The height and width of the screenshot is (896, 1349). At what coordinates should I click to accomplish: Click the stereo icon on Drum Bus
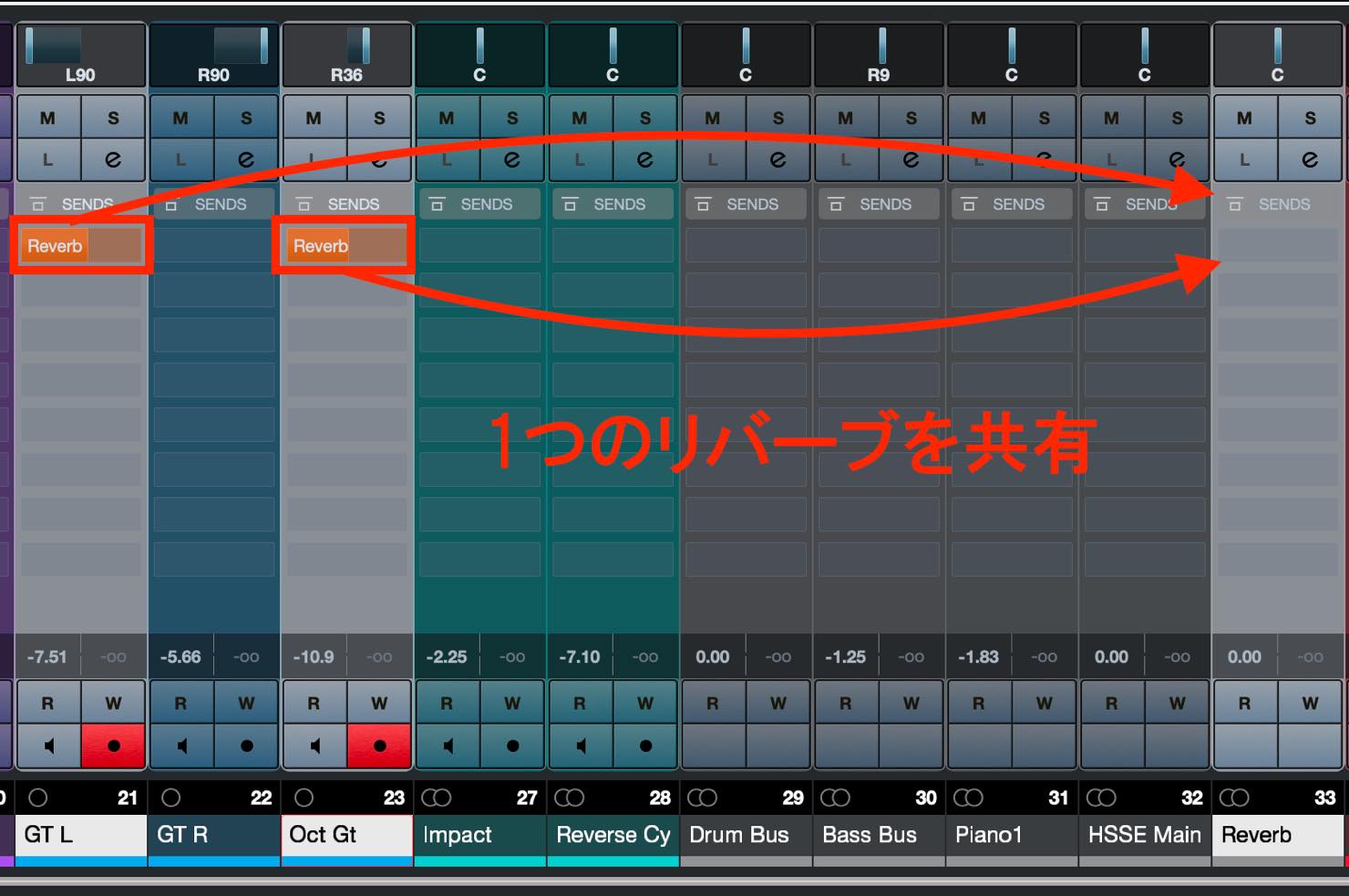(x=703, y=798)
